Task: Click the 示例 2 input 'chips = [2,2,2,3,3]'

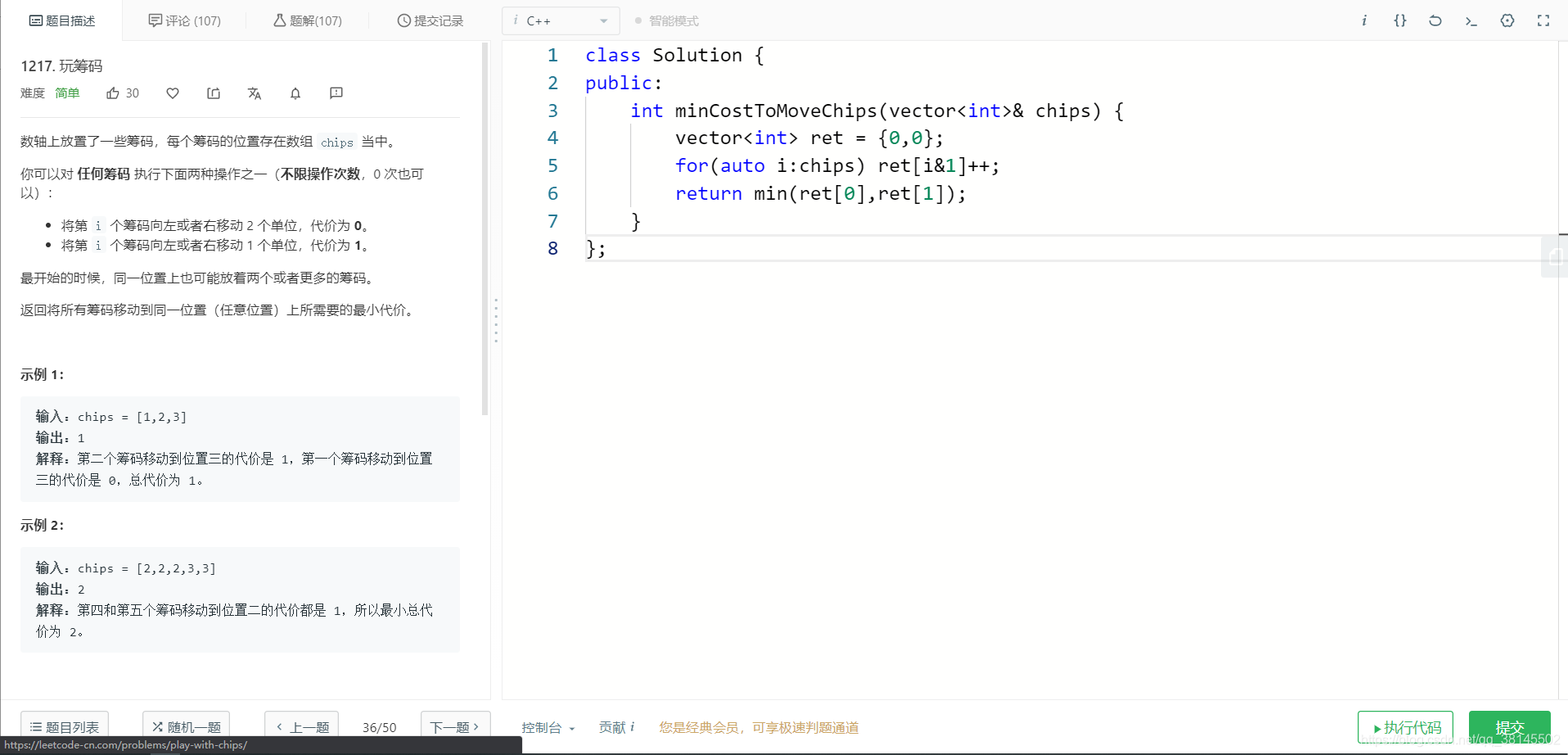Action: tap(146, 568)
